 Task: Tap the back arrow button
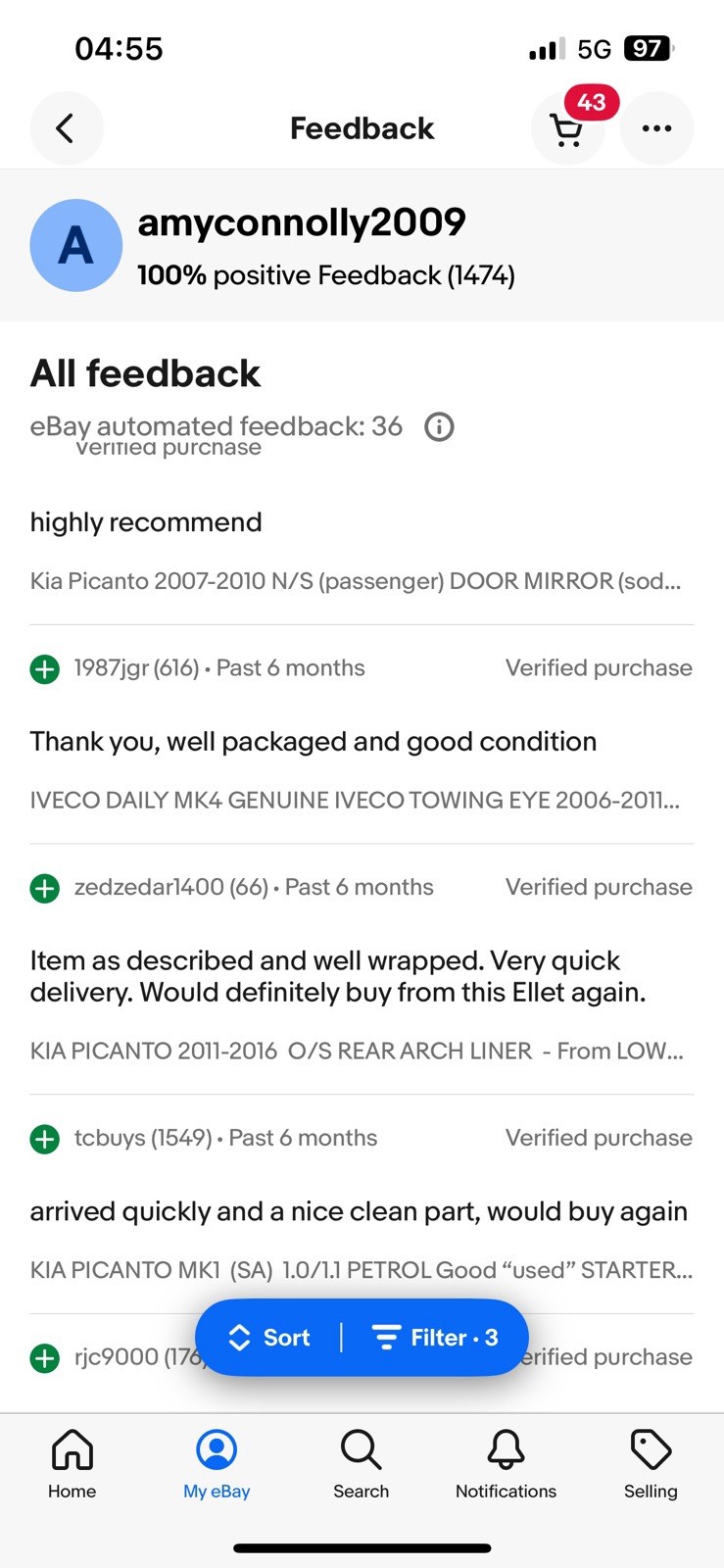(66, 128)
